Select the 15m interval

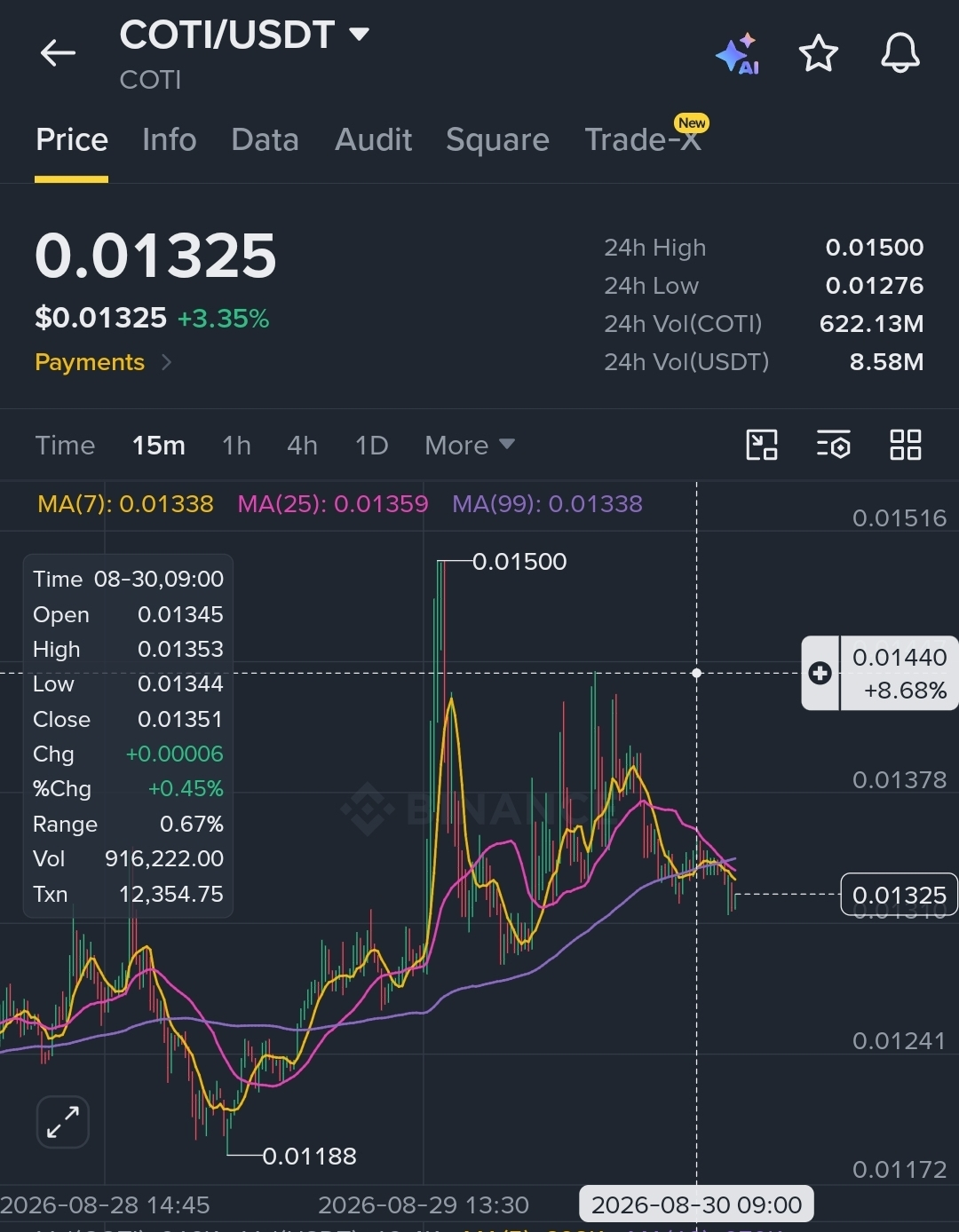[x=159, y=445]
